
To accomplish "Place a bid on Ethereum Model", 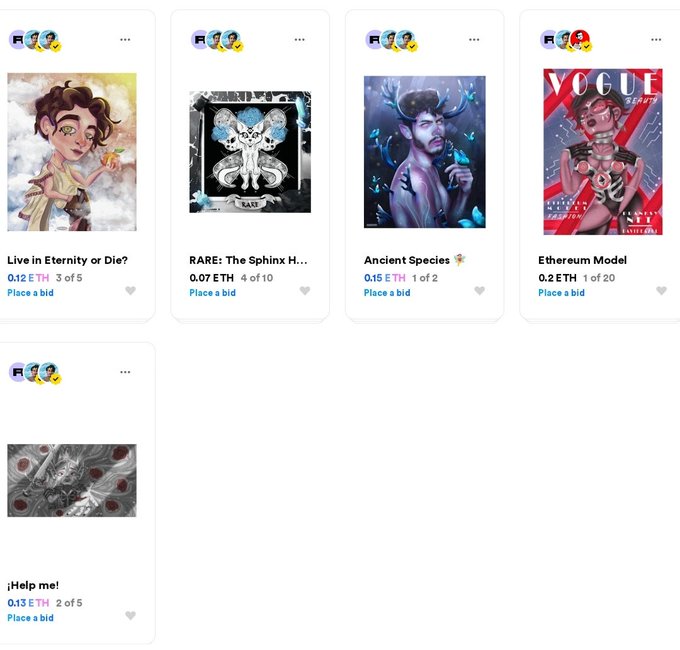I will 561,293.
